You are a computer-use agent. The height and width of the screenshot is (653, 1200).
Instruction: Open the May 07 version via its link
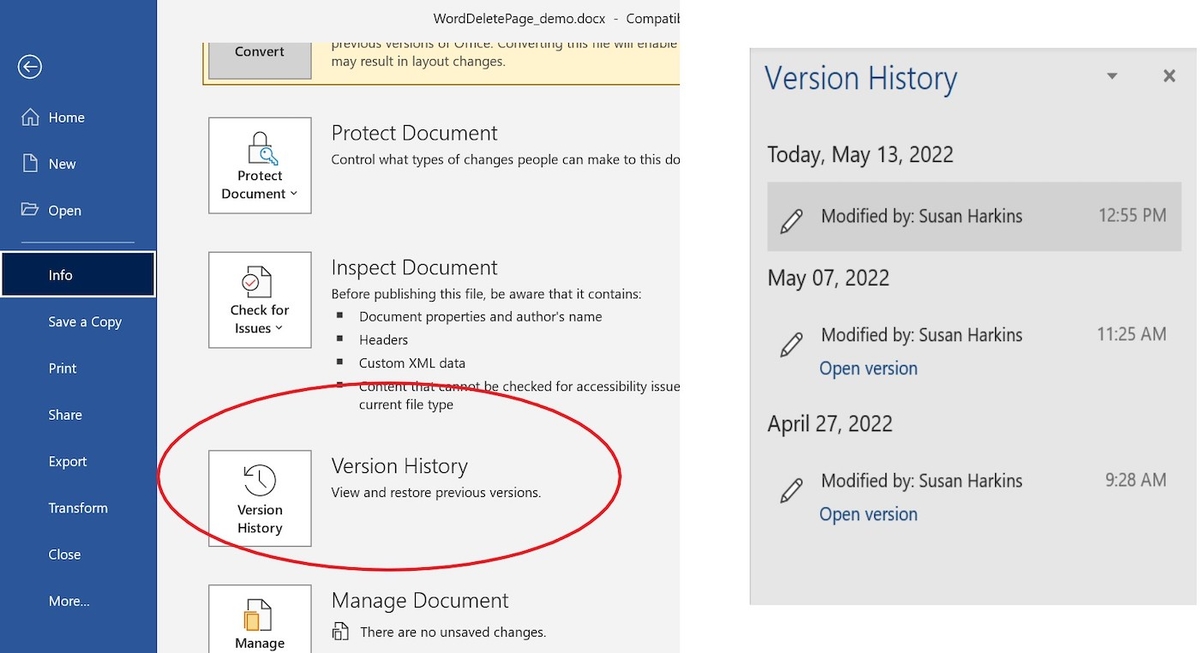point(868,368)
